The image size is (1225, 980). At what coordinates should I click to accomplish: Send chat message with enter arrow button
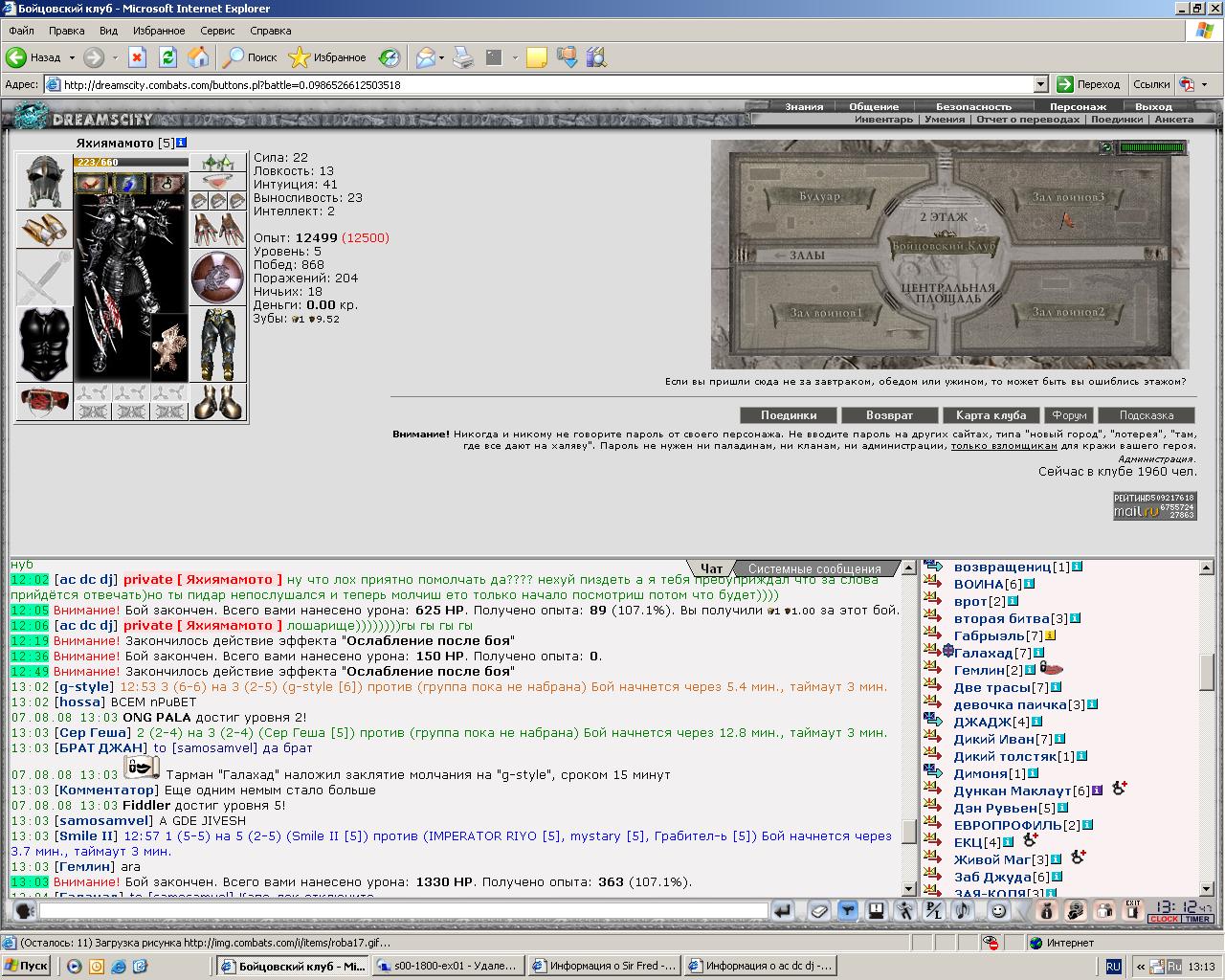coord(782,911)
